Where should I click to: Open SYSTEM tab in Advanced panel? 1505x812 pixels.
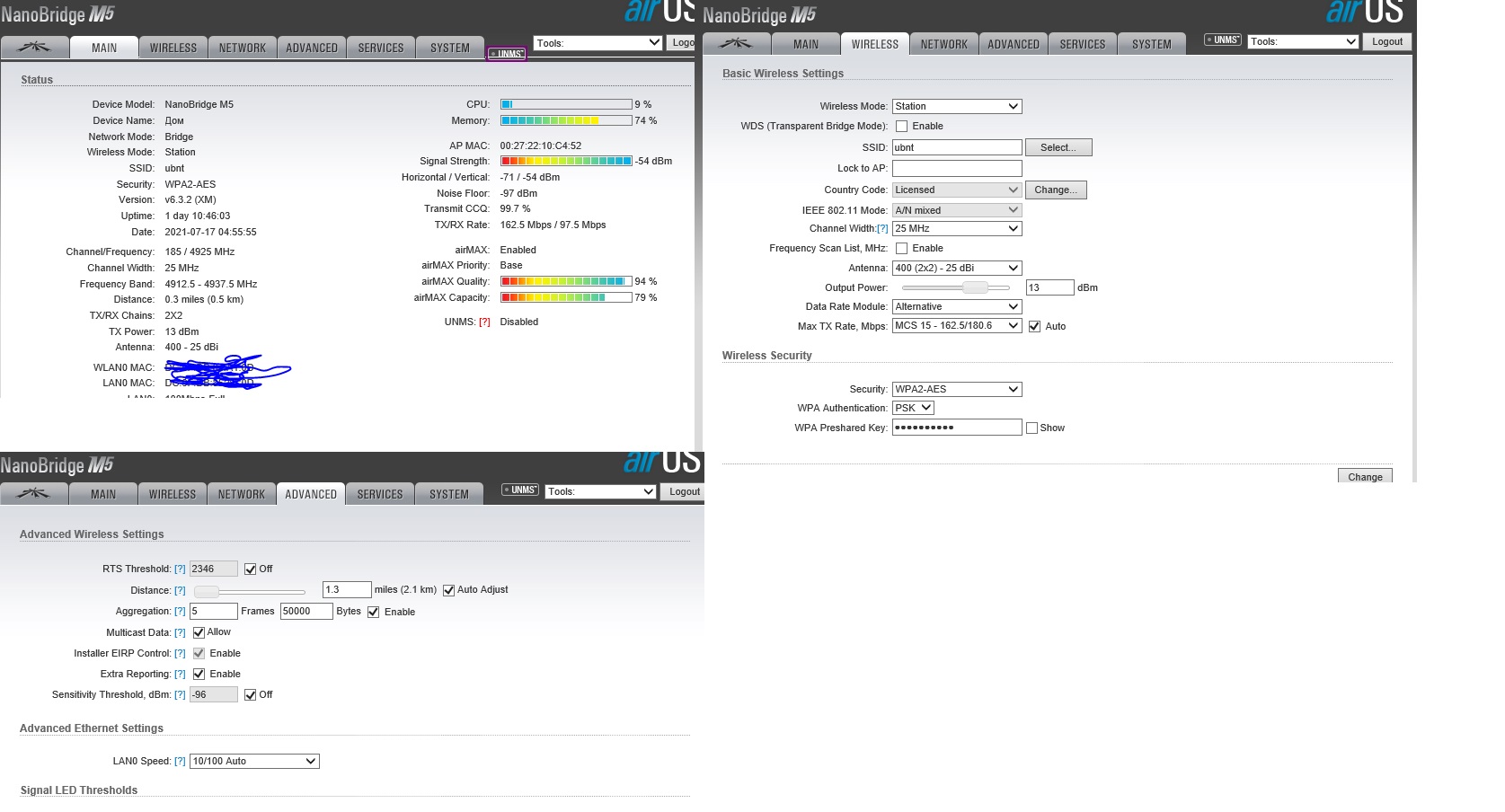tap(449, 494)
